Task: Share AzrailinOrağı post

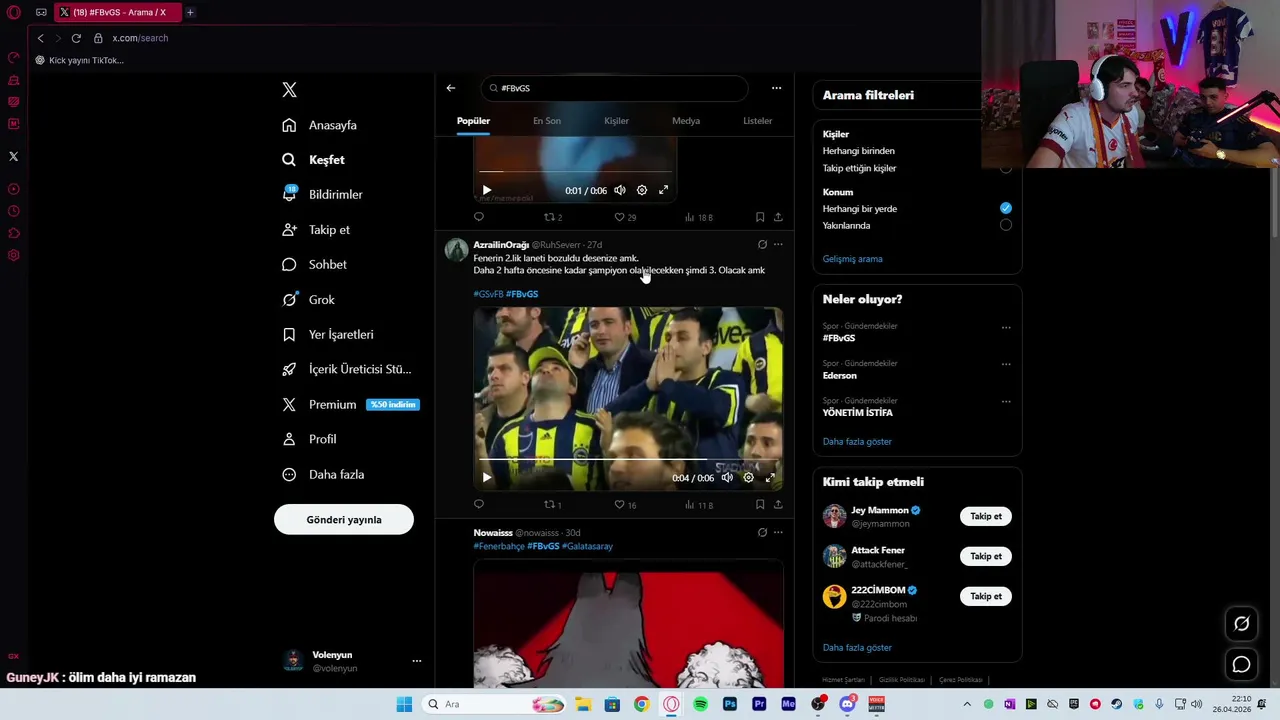Action: pos(778,505)
